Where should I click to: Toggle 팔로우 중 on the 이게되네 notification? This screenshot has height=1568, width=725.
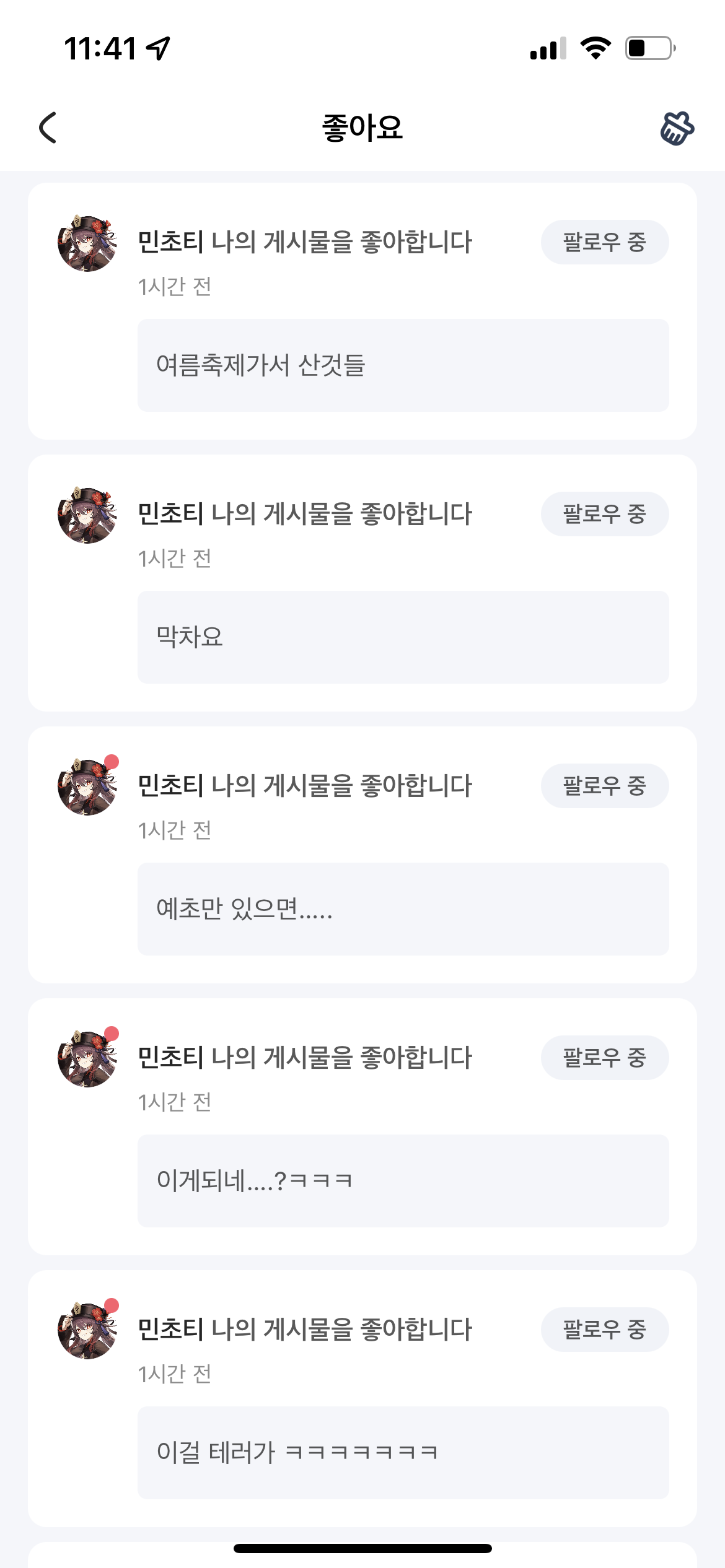604,1058
